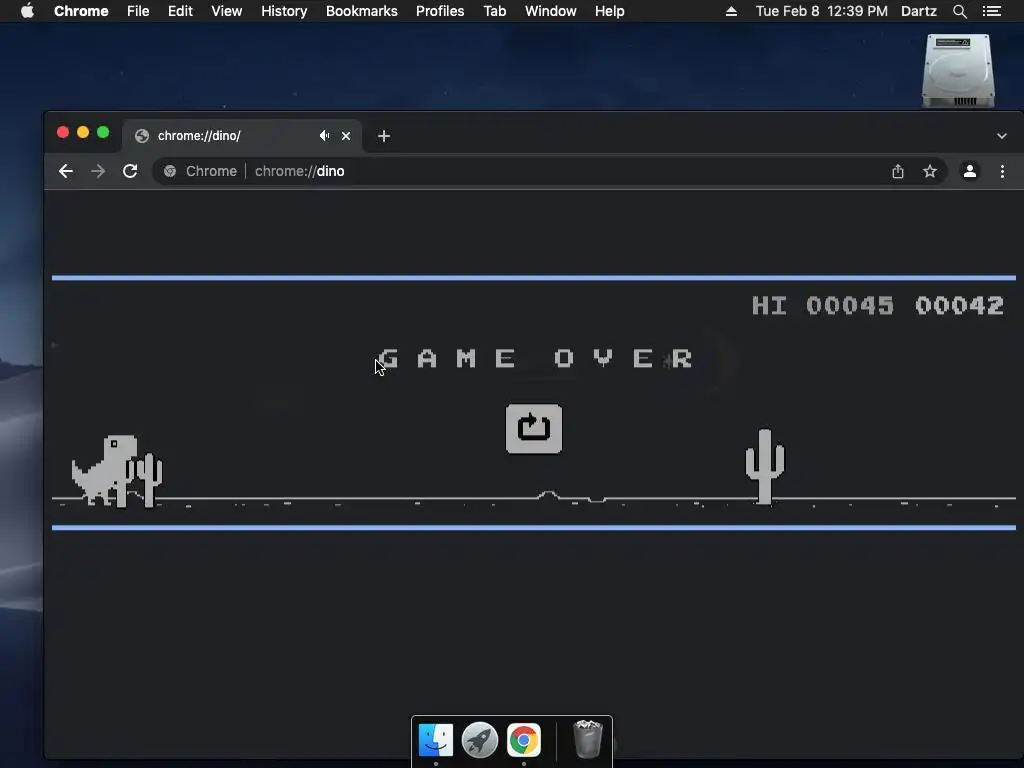Viewport: 1024px width, 768px height.
Task: Open the Apple menu
Action: (x=27, y=11)
